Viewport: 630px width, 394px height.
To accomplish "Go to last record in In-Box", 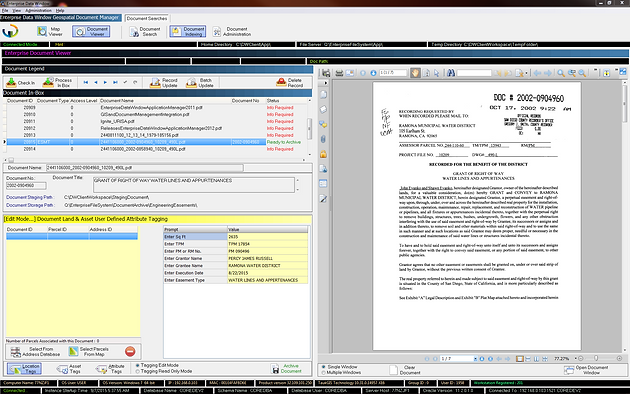I will coord(115,82).
